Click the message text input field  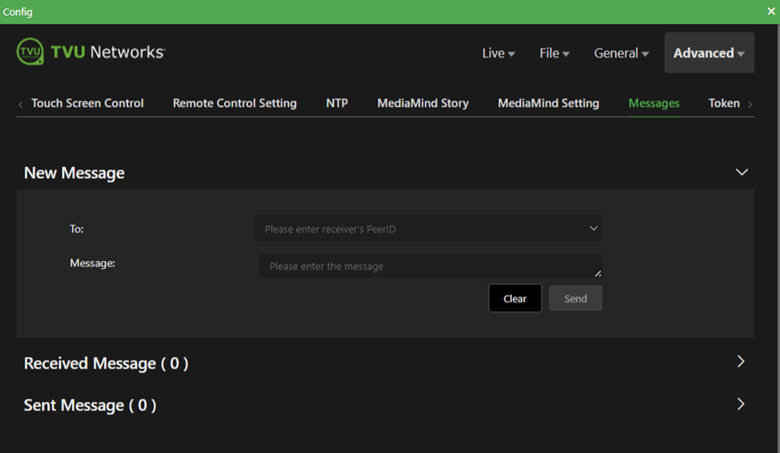tap(430, 267)
